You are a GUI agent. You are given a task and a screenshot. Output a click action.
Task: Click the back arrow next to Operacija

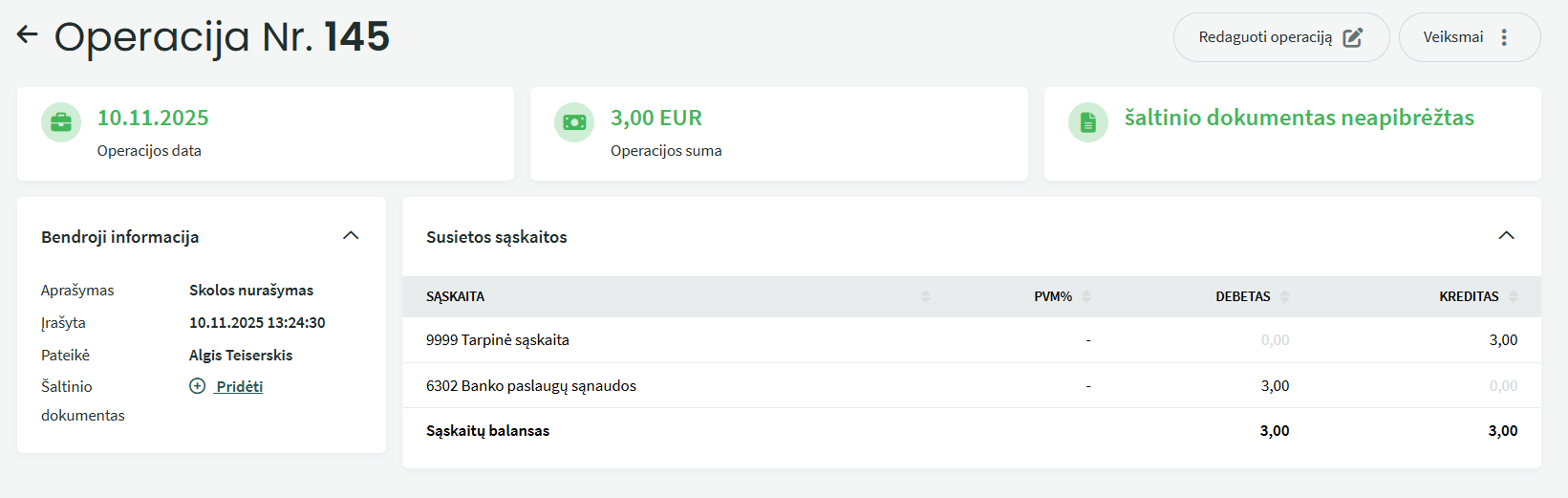(x=27, y=35)
